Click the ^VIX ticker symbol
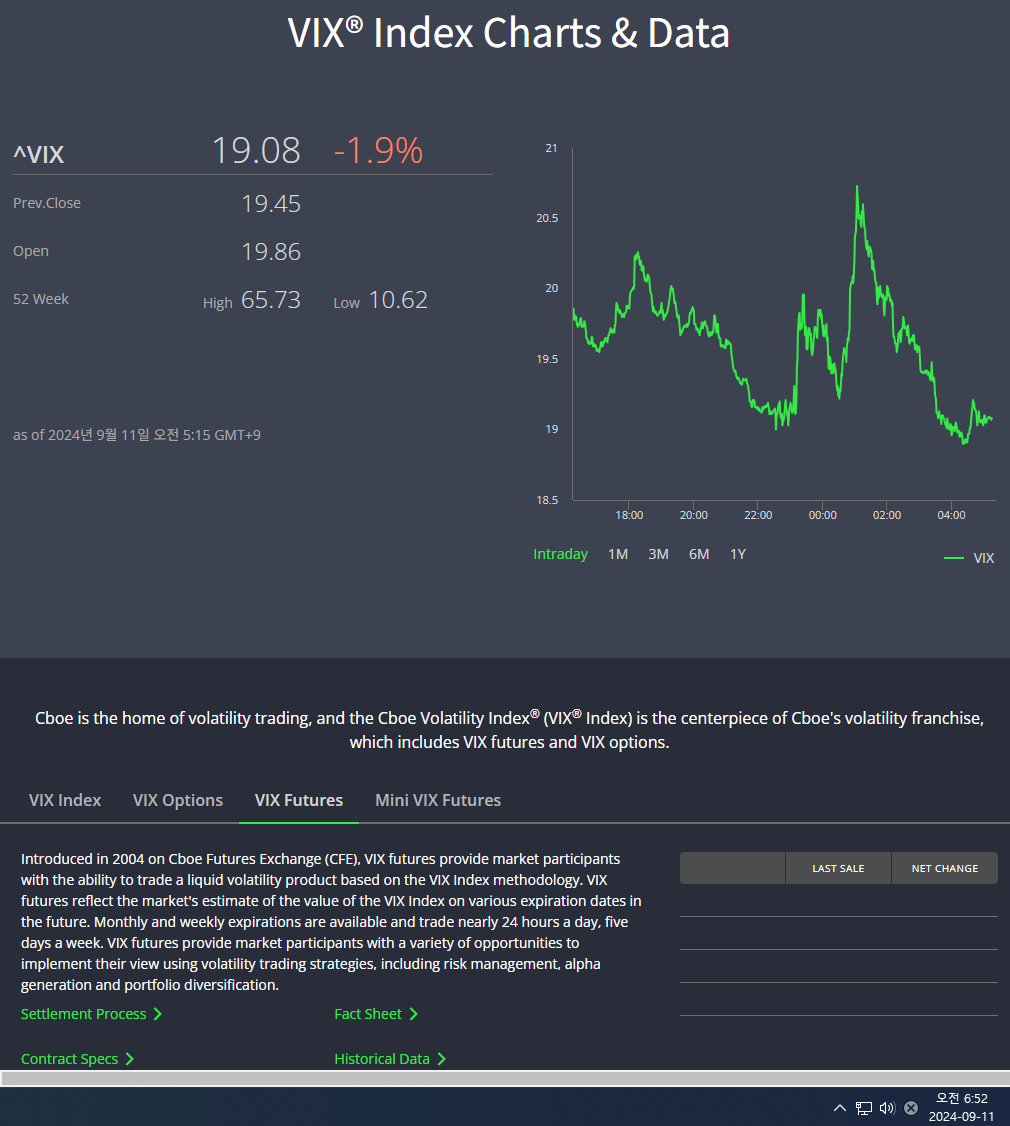 pos(39,154)
